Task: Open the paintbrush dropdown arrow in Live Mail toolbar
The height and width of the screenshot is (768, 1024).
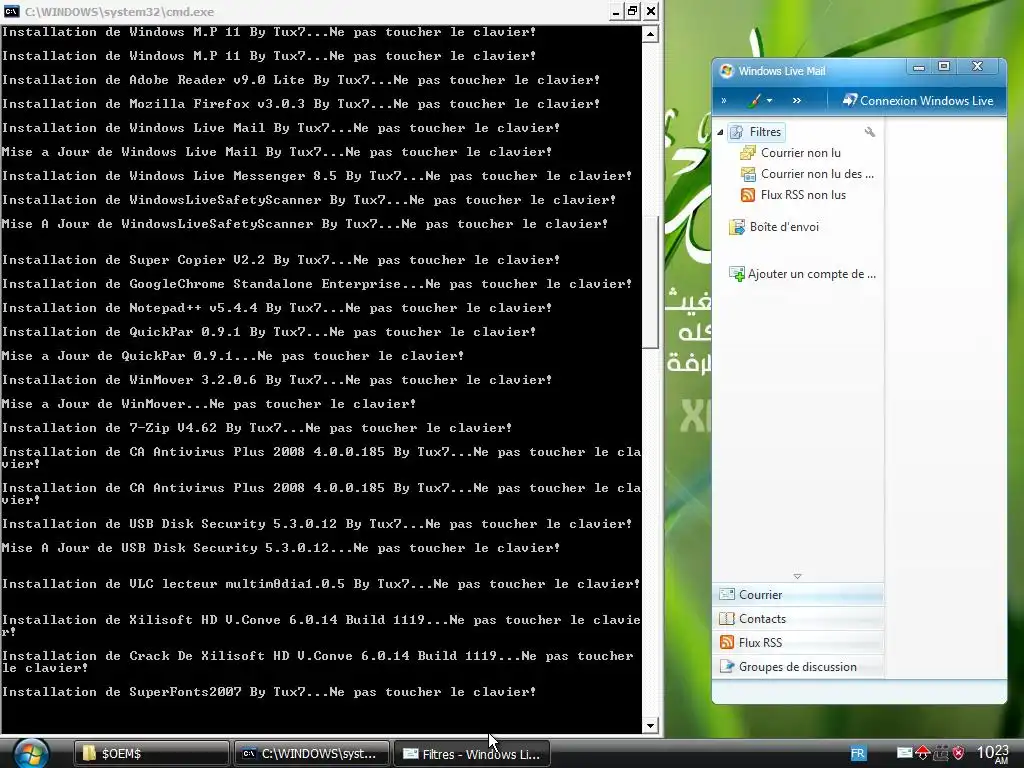Action: (769, 101)
